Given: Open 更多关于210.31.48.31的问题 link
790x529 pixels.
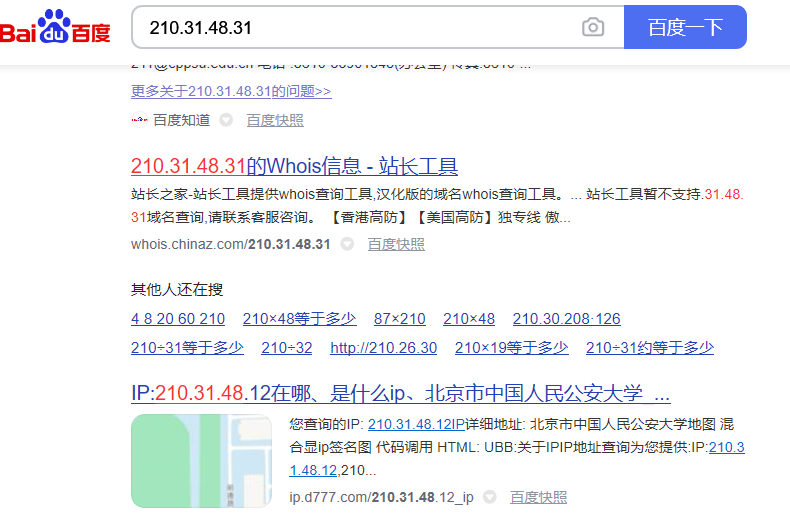Looking at the screenshot, I should (231, 91).
